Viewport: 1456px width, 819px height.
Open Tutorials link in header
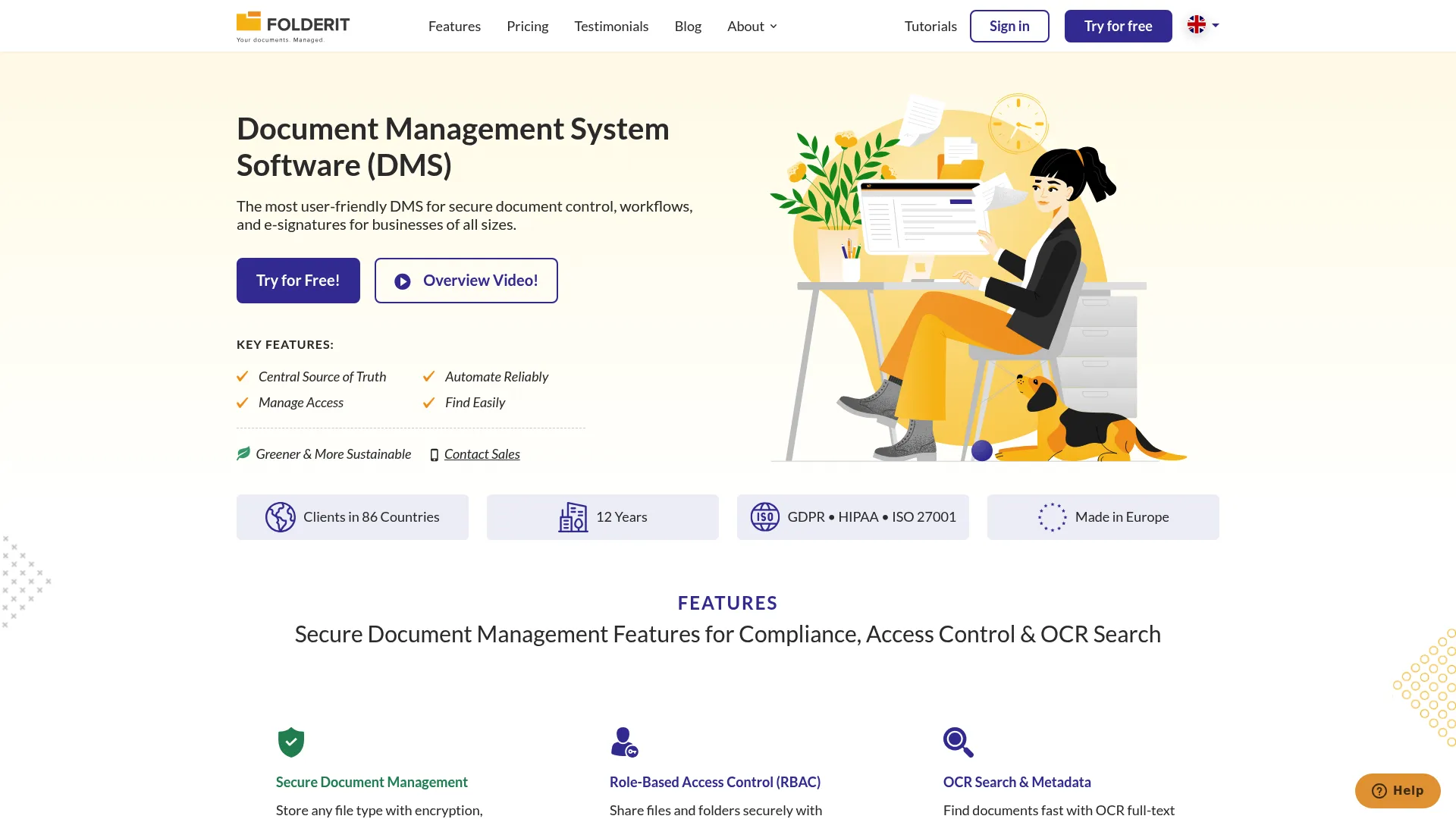coord(930,27)
